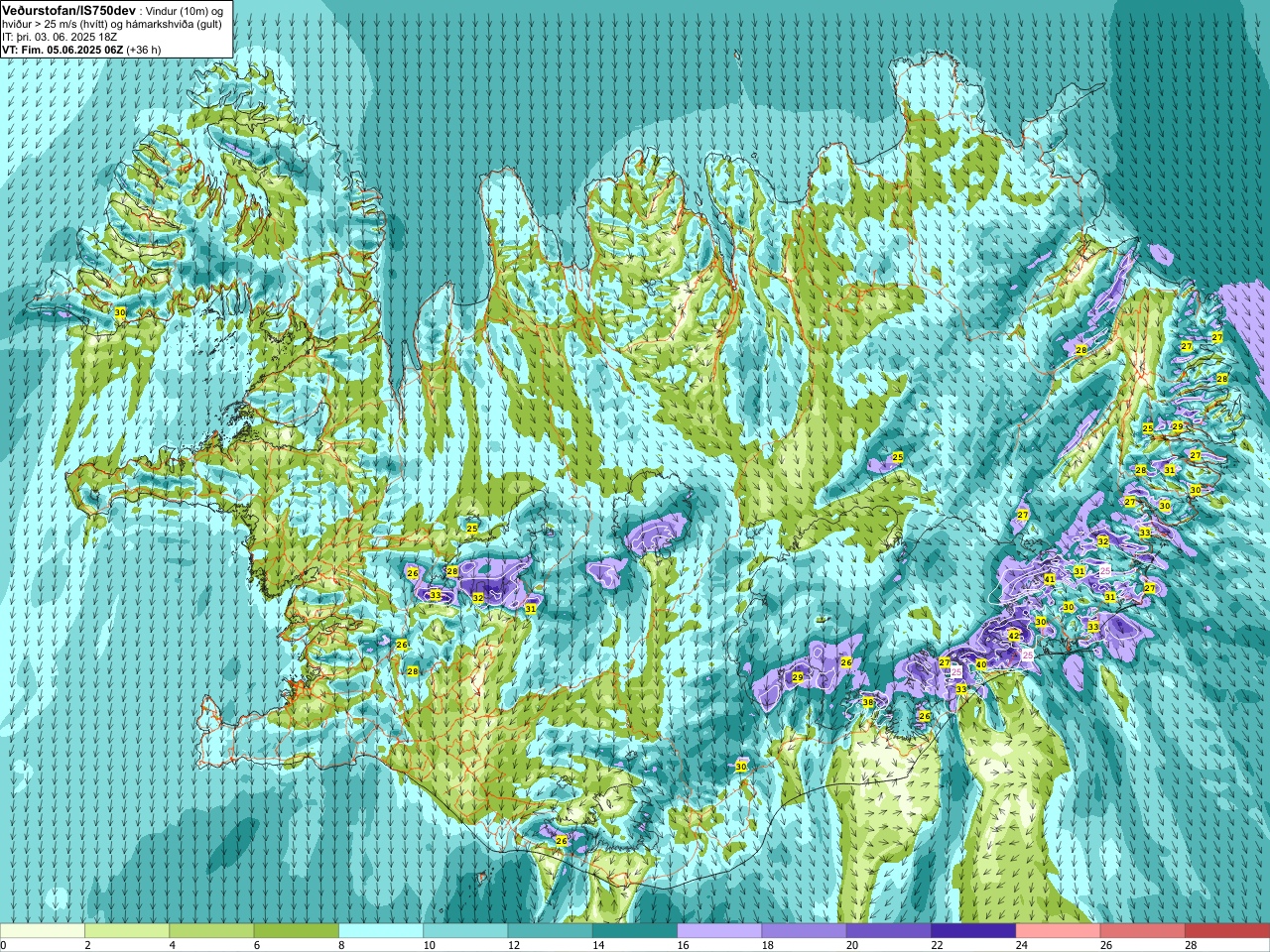The height and width of the screenshot is (952, 1270).
Task: Click scale tick label "4" on the color bar
Action: pos(172,945)
